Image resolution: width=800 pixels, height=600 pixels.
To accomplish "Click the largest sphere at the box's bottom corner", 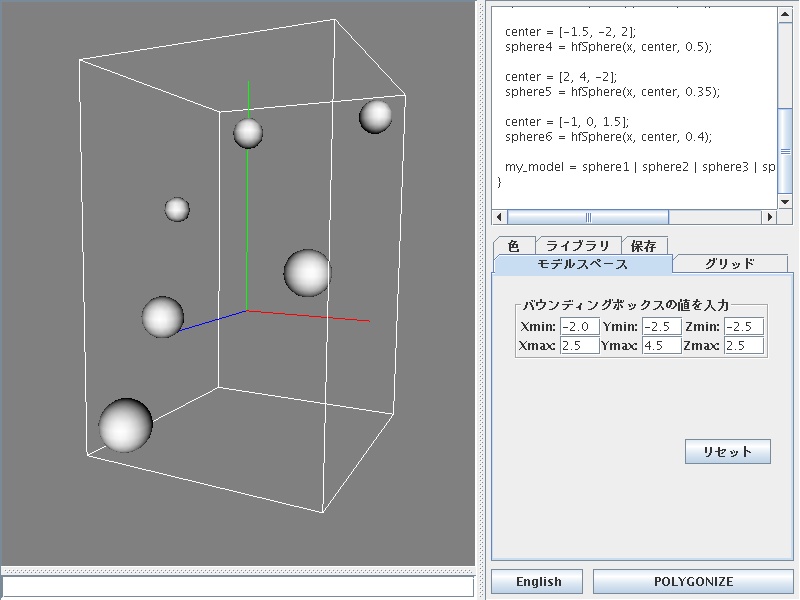I will tap(126, 426).
